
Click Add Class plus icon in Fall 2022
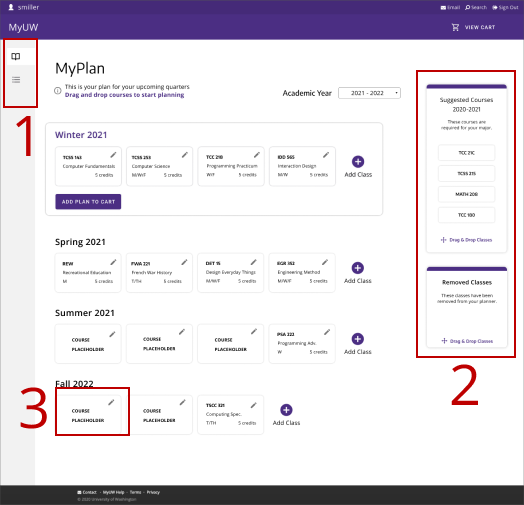click(286, 410)
